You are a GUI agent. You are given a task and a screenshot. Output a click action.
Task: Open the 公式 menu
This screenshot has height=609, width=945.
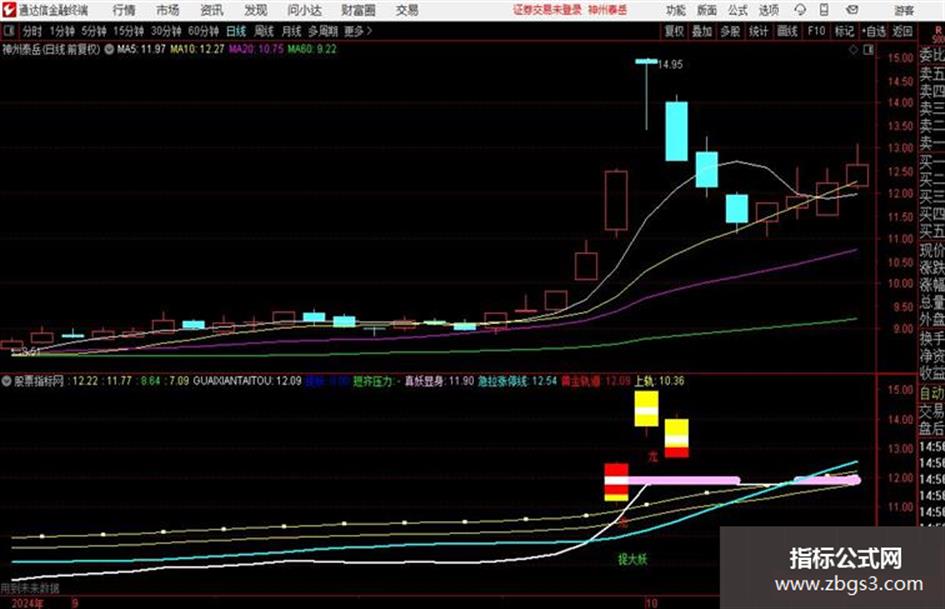point(737,10)
